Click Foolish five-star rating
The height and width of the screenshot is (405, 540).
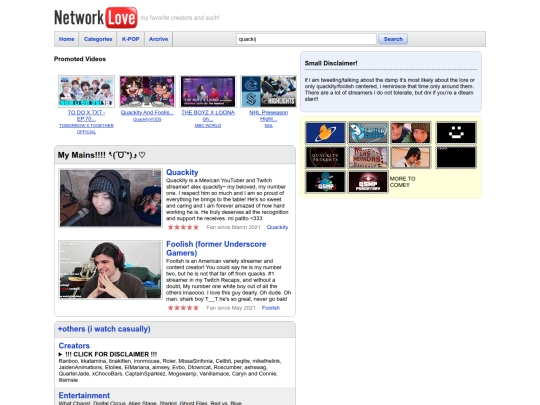click(183, 308)
